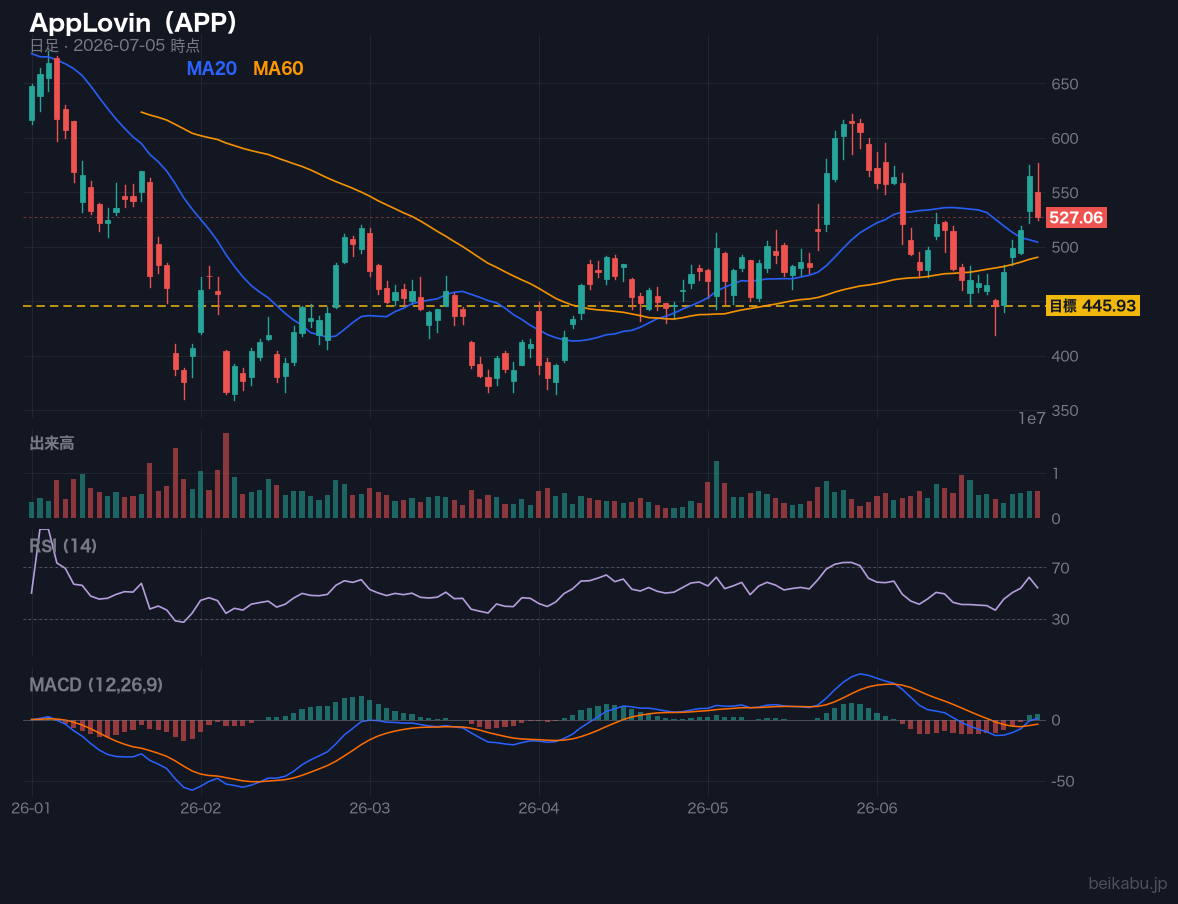Click the RSI 70 level label

click(1060, 568)
